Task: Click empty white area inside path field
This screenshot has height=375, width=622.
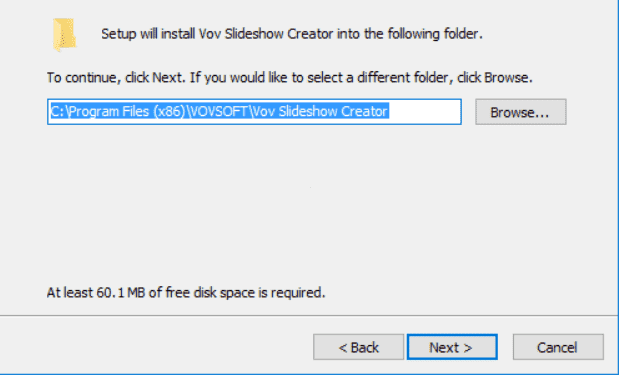Action: pos(424,112)
